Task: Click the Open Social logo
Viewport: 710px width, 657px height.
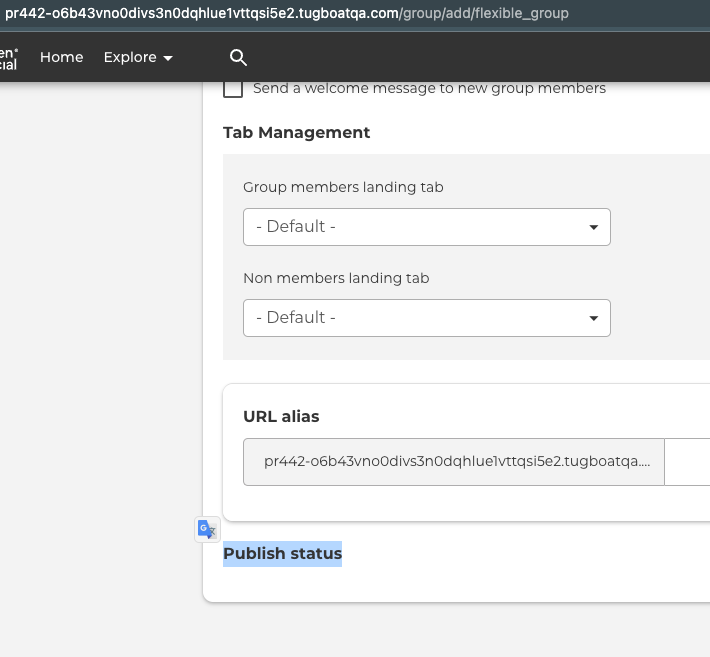Action: pyautogui.click(x=8, y=57)
